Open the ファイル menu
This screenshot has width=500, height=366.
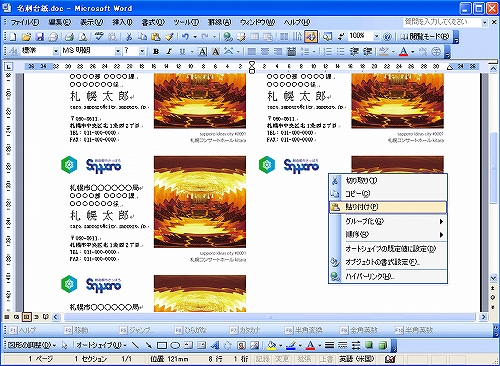pos(25,22)
